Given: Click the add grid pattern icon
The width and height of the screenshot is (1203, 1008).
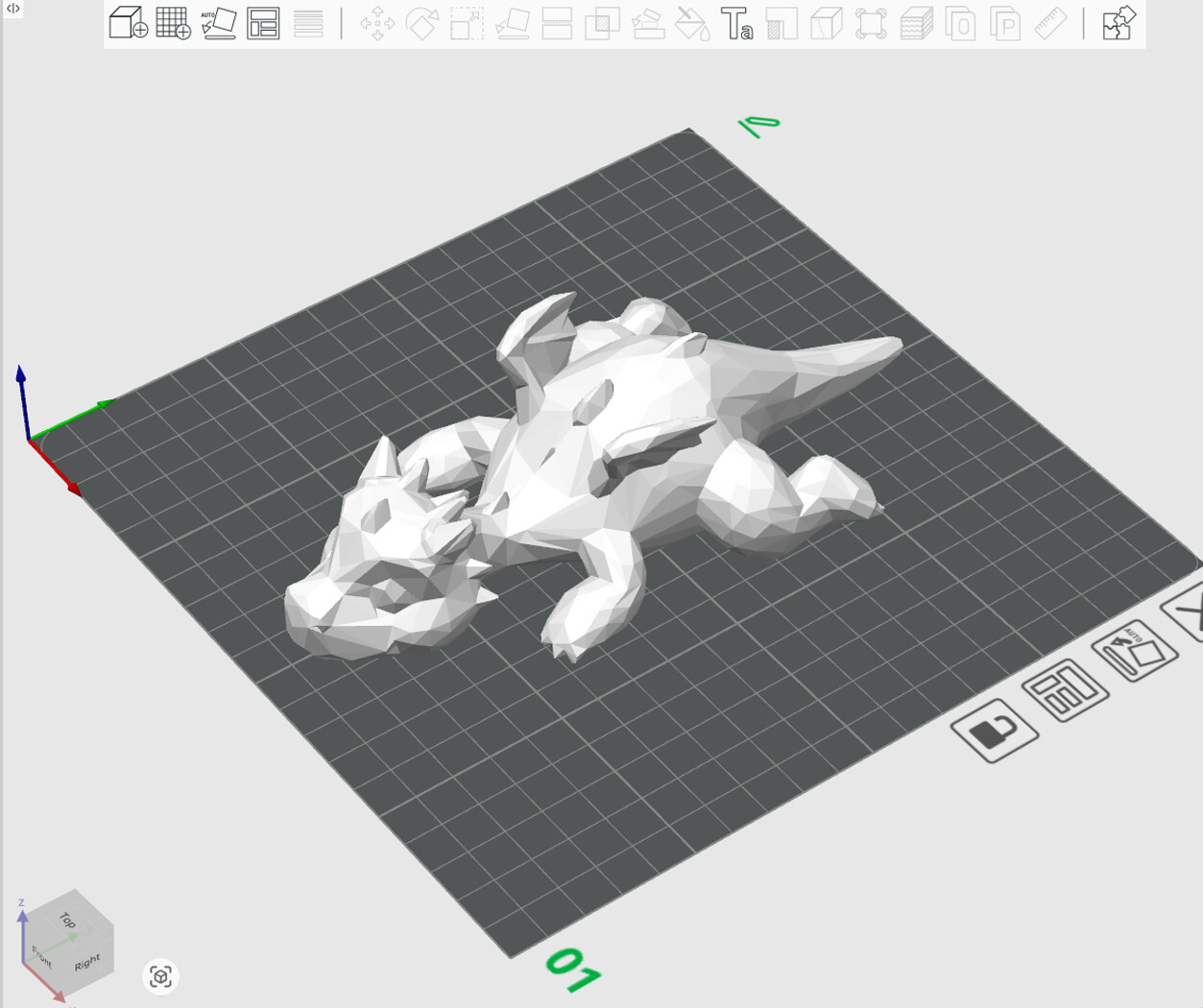Looking at the screenshot, I should pyautogui.click(x=173, y=23).
